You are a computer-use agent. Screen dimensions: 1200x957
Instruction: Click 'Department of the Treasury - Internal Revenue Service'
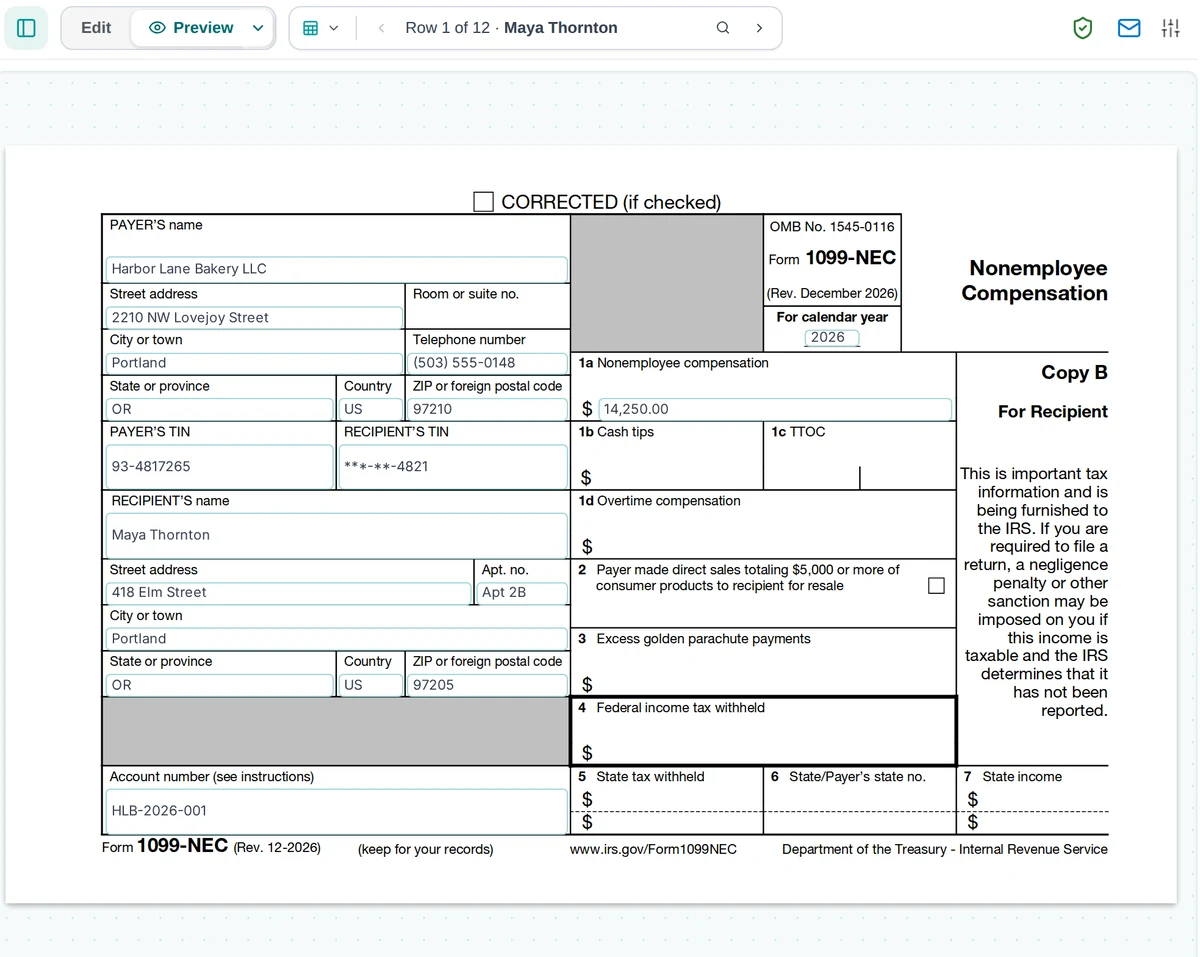pyautogui.click(x=945, y=849)
